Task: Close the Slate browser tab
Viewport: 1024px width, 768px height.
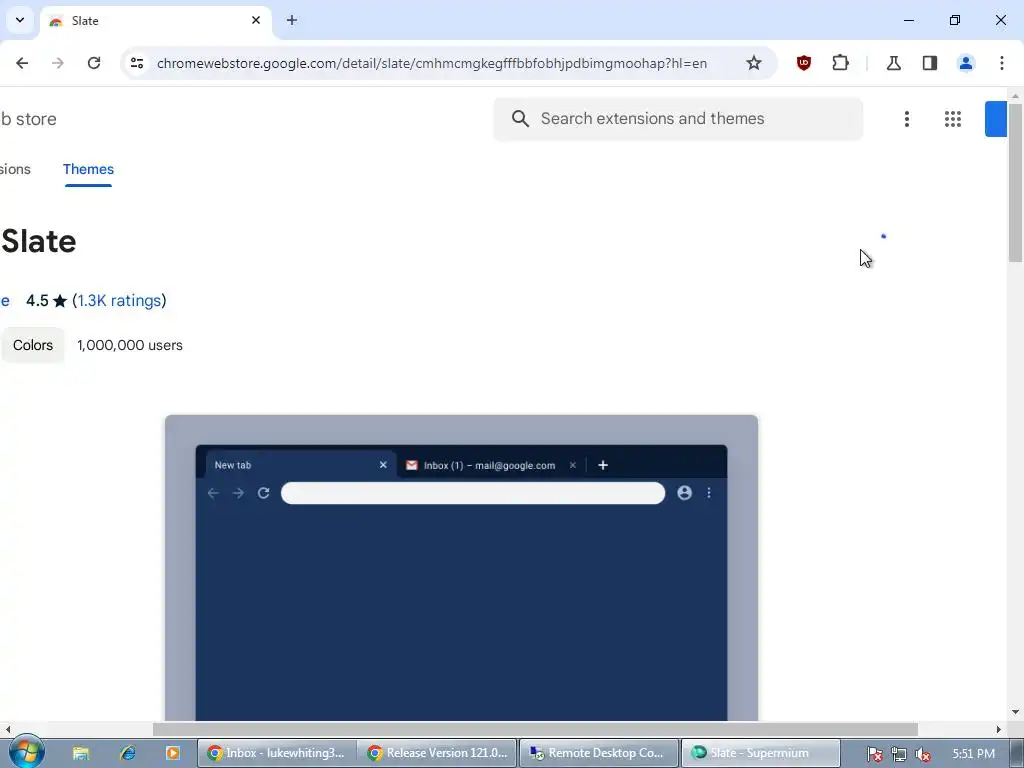Action: tap(256, 20)
